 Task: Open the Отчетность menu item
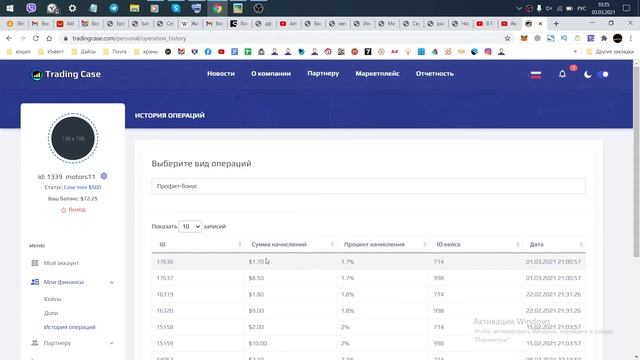click(x=435, y=73)
